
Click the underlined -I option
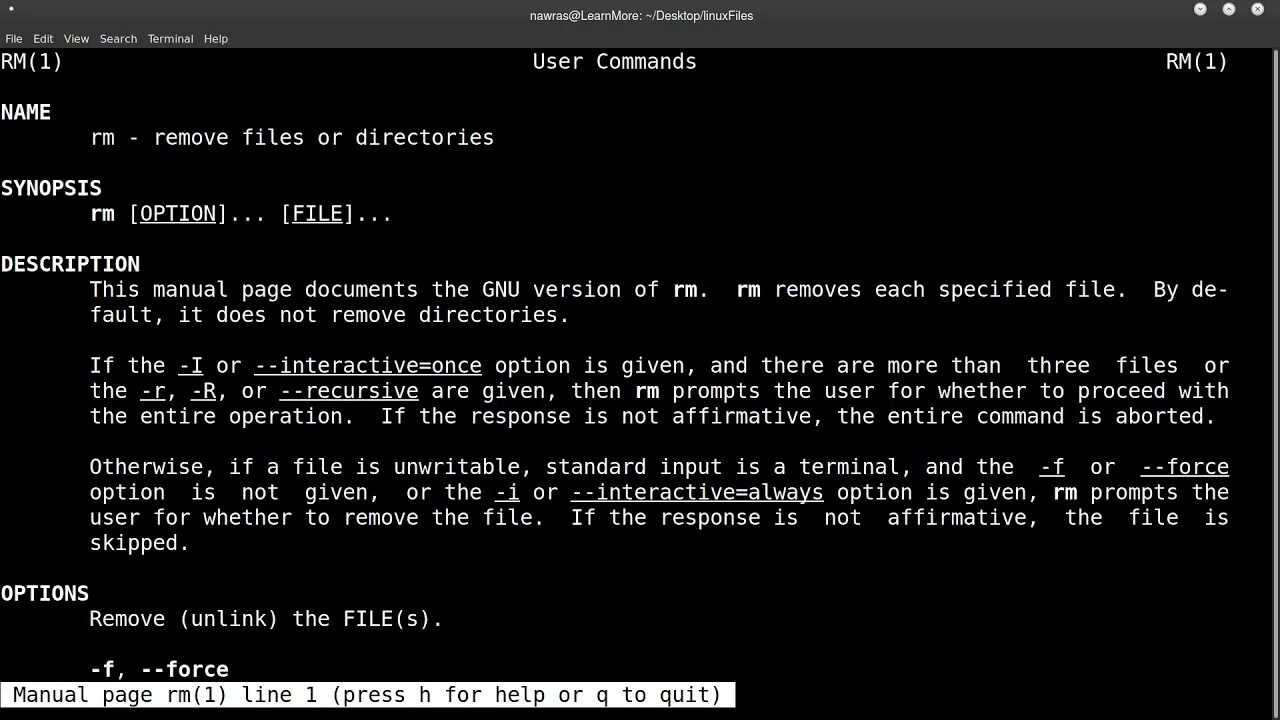point(191,365)
